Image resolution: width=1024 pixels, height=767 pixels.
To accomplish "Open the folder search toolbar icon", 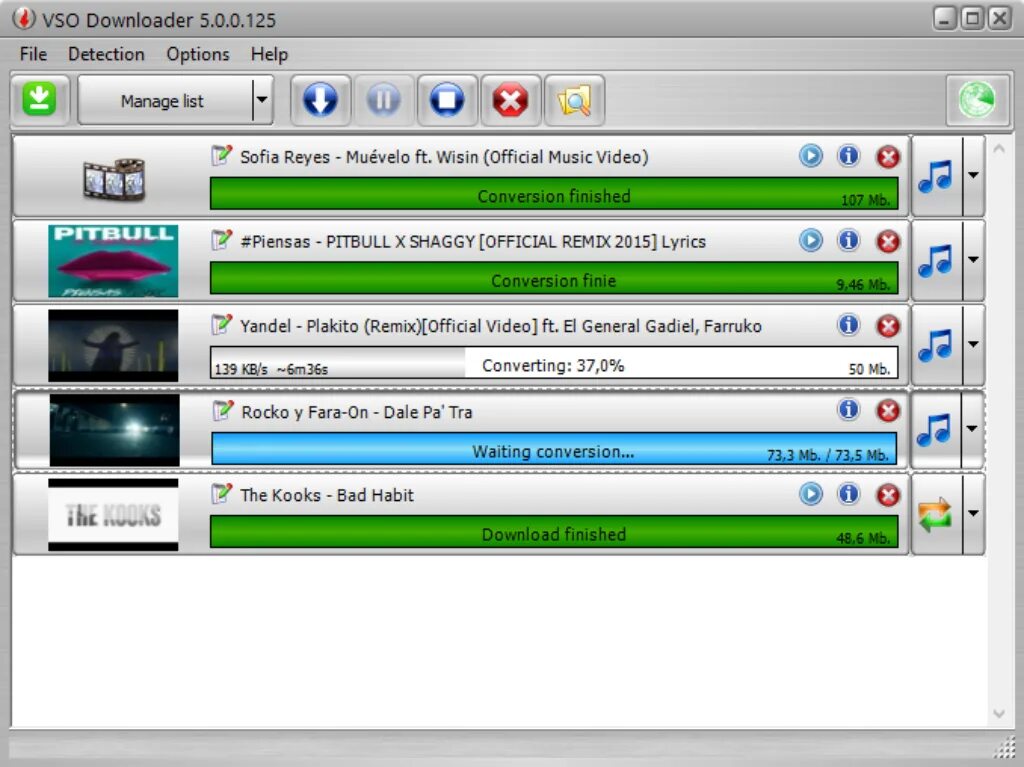I will click(574, 100).
